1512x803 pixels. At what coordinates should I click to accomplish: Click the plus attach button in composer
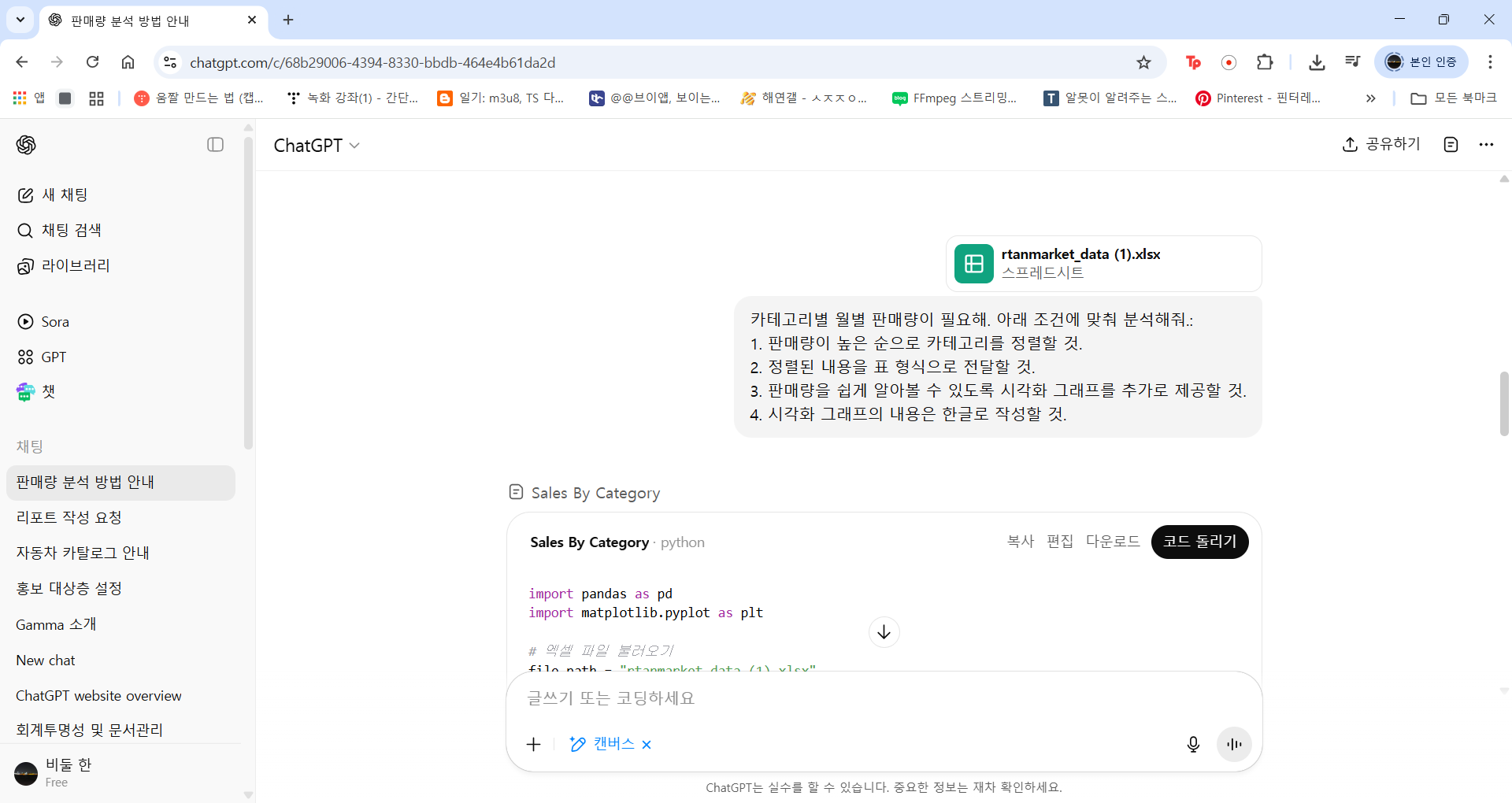tap(534, 744)
